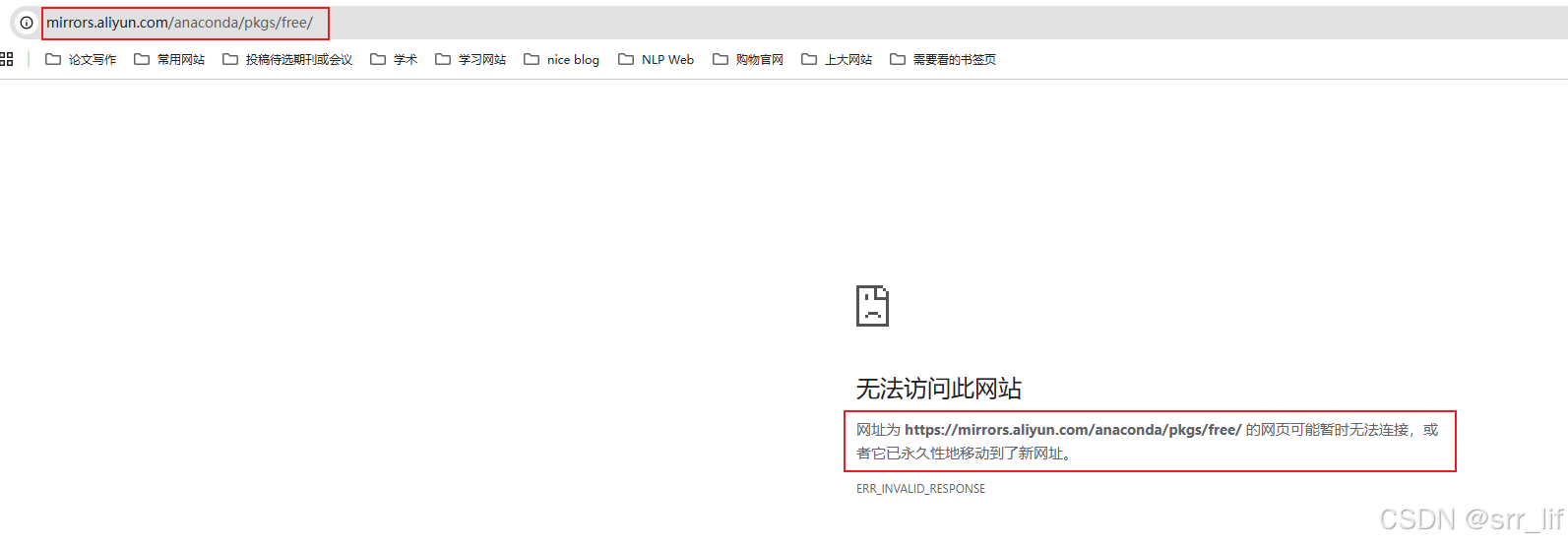The height and width of the screenshot is (546, 1568).
Task: Open the NLP Web bookmark folder
Action: 656,59
